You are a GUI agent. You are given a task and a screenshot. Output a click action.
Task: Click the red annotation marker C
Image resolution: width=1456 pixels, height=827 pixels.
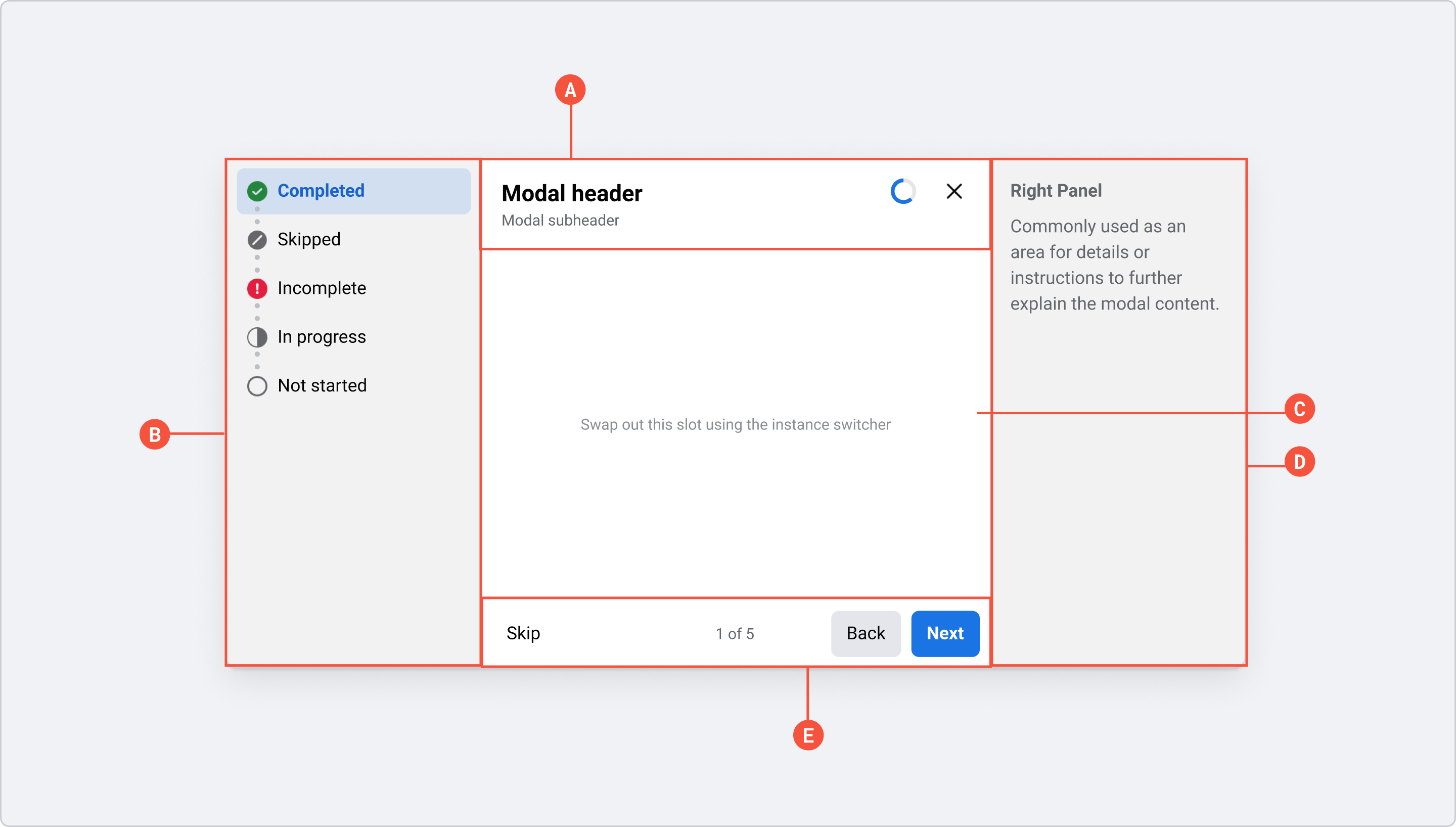click(1299, 409)
